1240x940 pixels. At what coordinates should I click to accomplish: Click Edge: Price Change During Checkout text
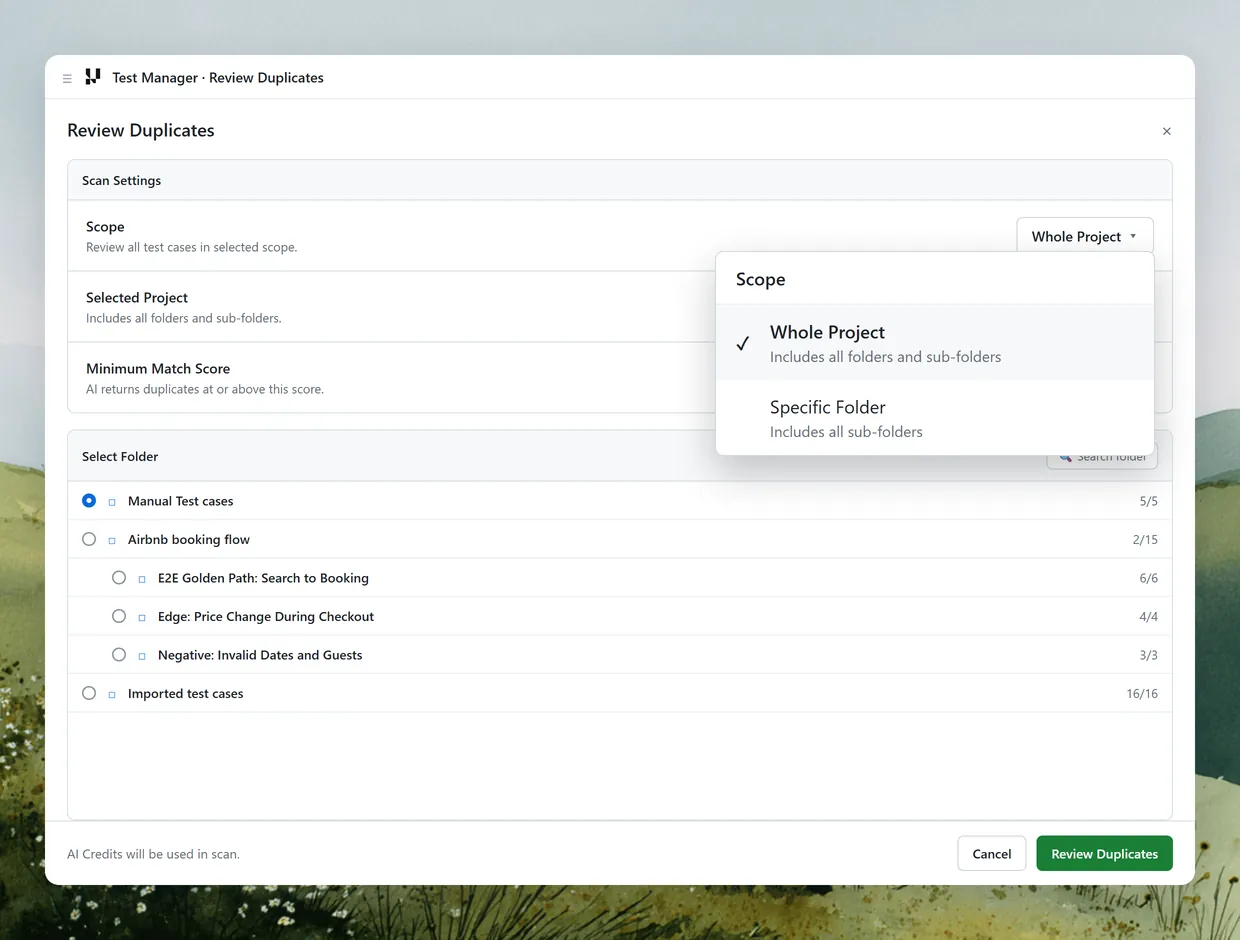click(x=266, y=616)
